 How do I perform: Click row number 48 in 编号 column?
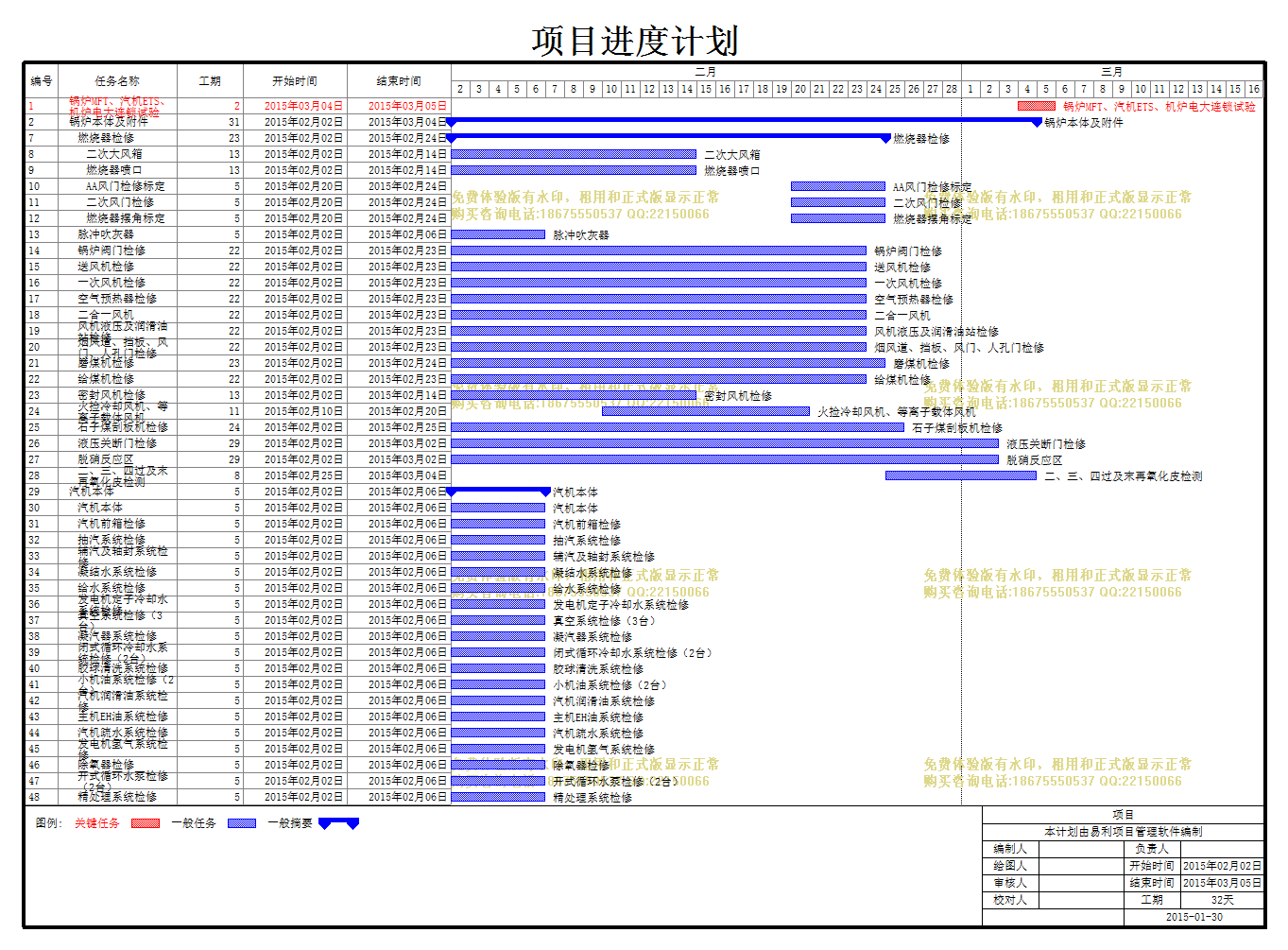coord(34,797)
